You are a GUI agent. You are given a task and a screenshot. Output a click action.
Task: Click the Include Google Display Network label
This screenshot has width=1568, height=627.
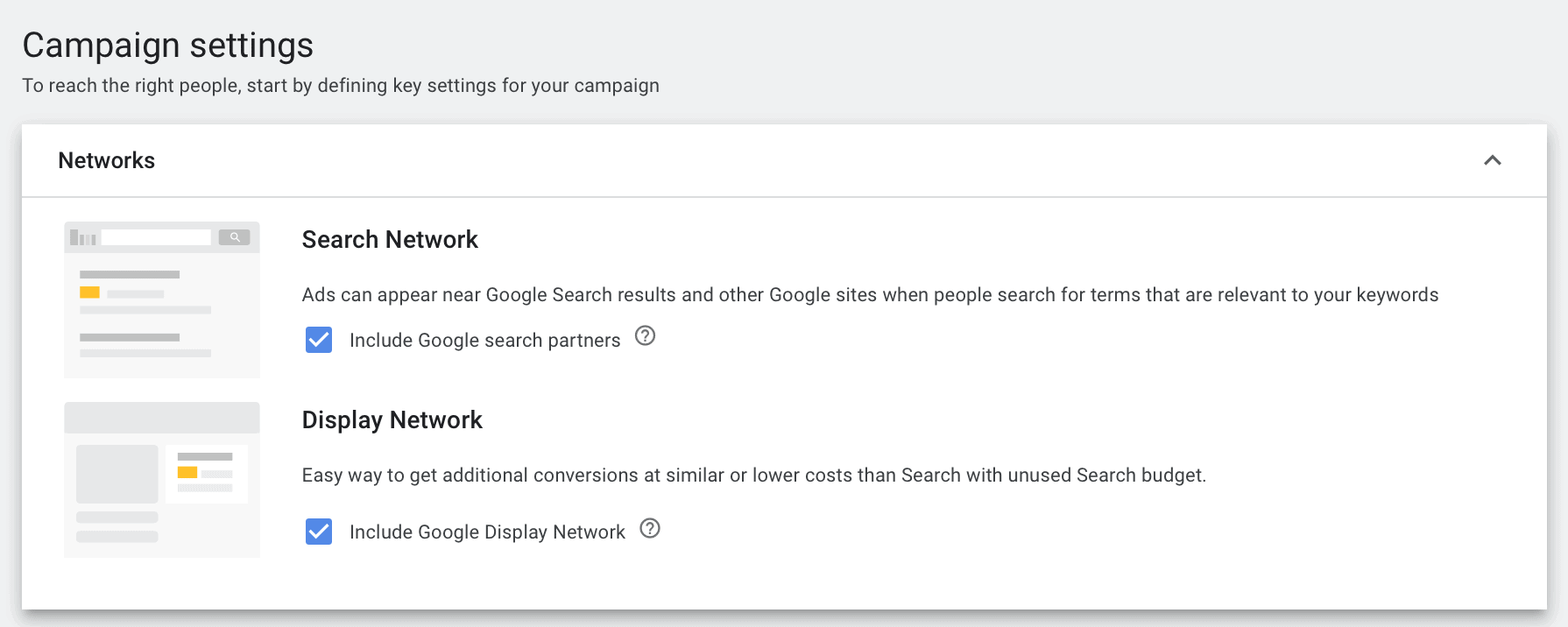(x=487, y=532)
